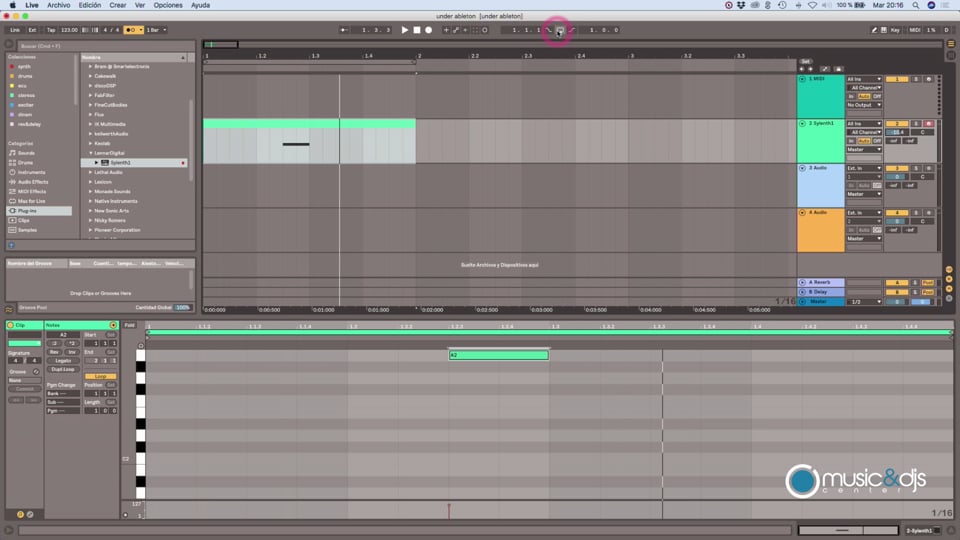The image size is (960, 540).
Task: Unfold the 2 Sylenth1 track
Action: pyautogui.click(x=802, y=124)
